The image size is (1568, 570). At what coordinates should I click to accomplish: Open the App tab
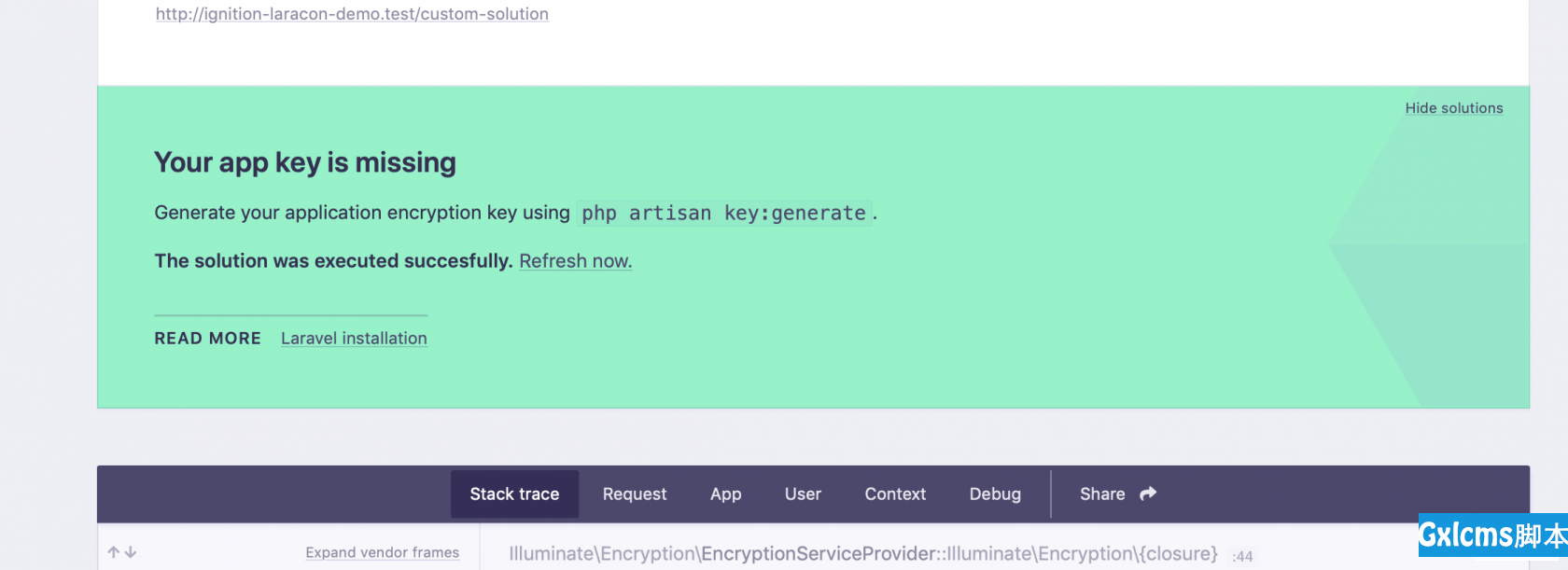pyautogui.click(x=725, y=494)
